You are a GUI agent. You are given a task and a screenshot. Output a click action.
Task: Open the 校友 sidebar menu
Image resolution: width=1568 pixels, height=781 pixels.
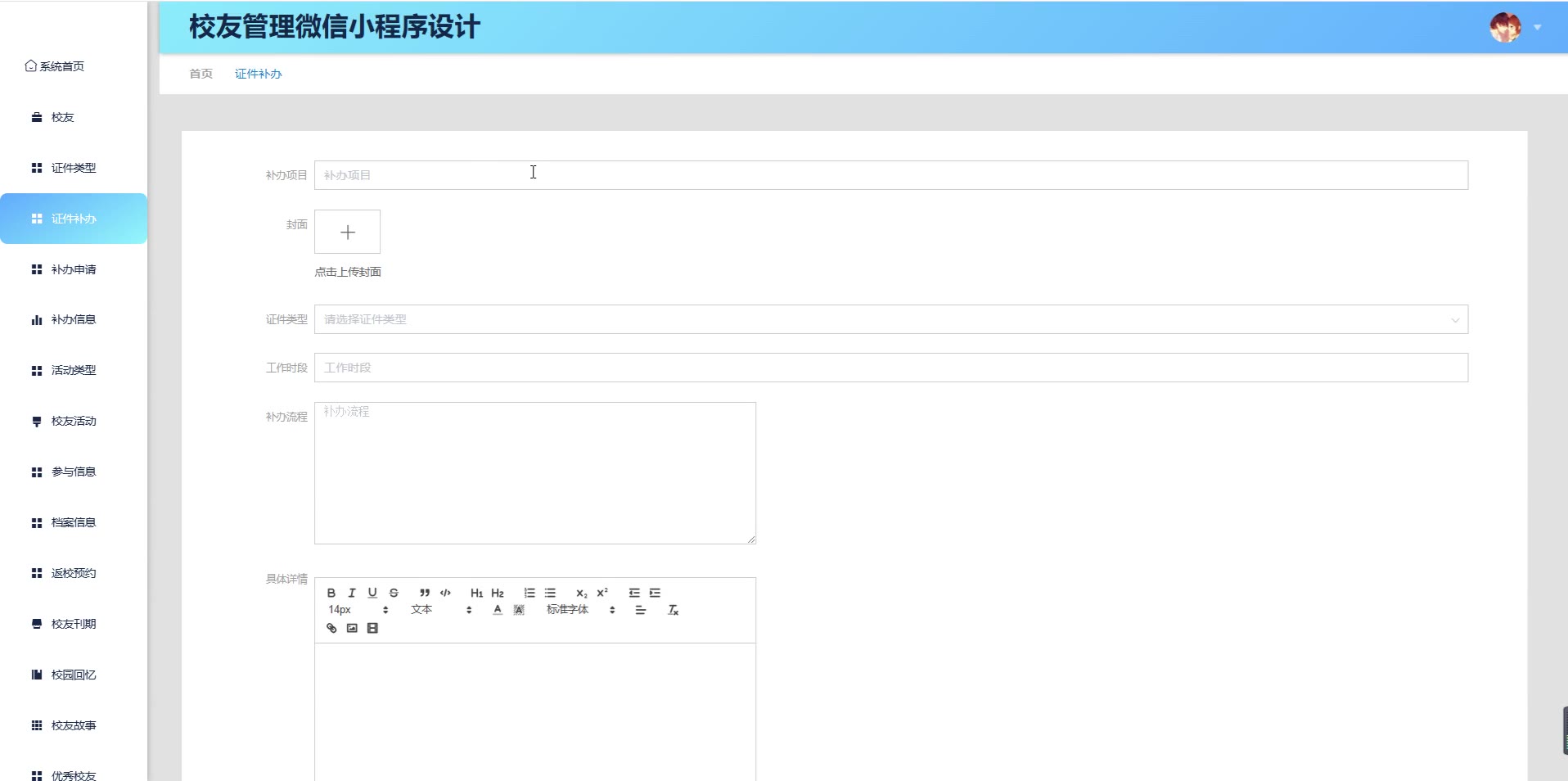click(74, 117)
